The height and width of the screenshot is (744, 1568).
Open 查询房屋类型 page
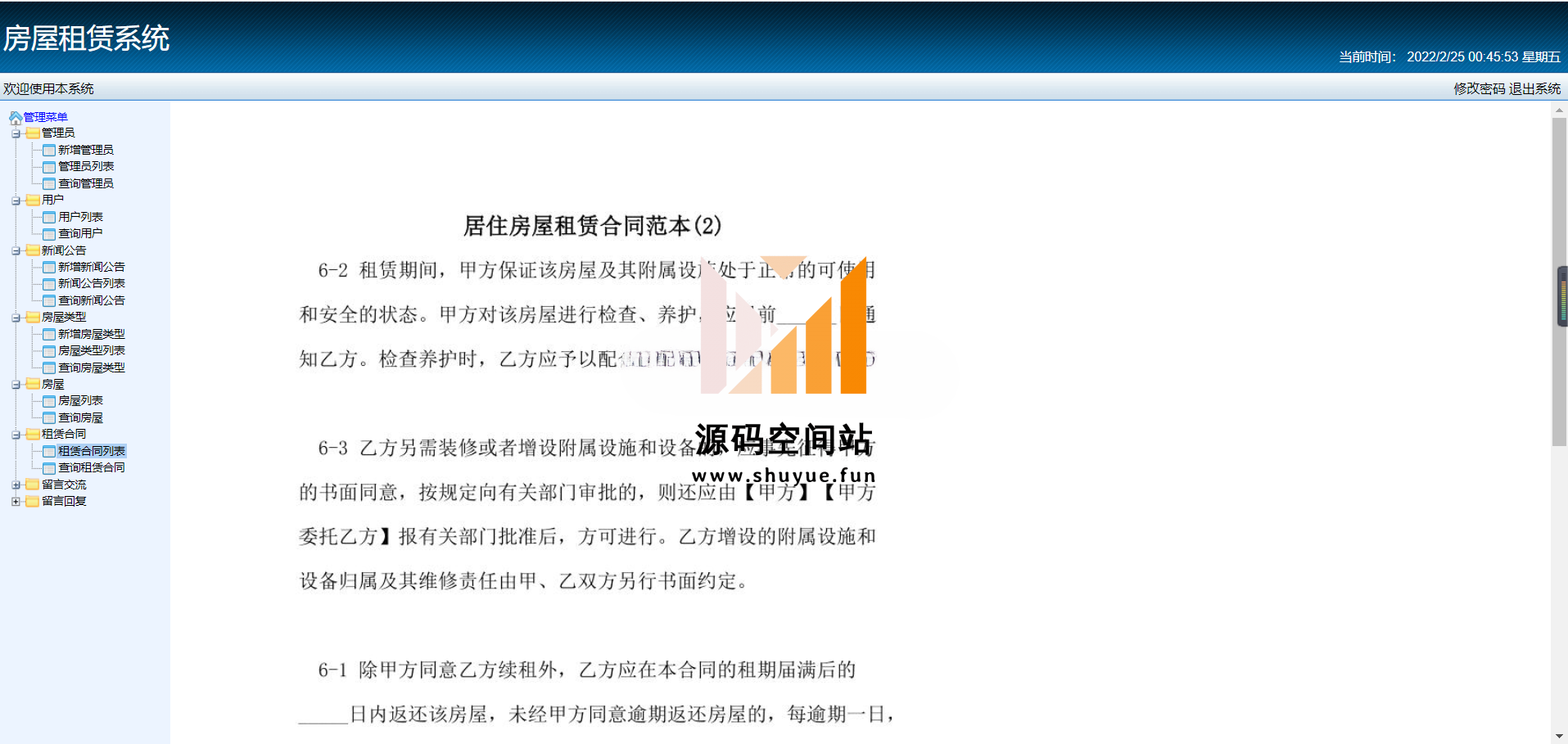click(x=92, y=367)
